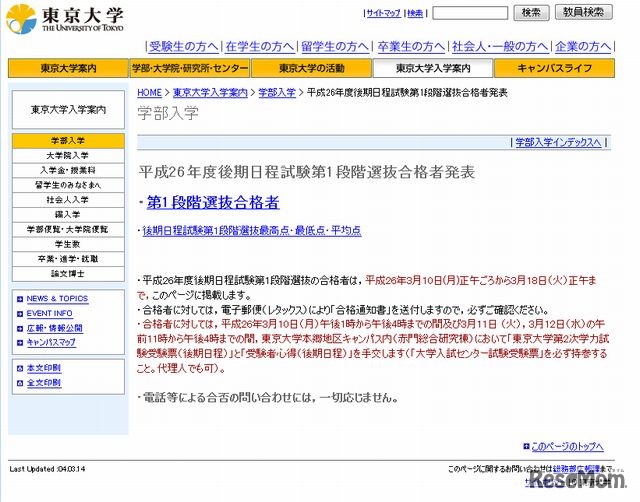Open the 広報・情報公開 link

point(55,328)
